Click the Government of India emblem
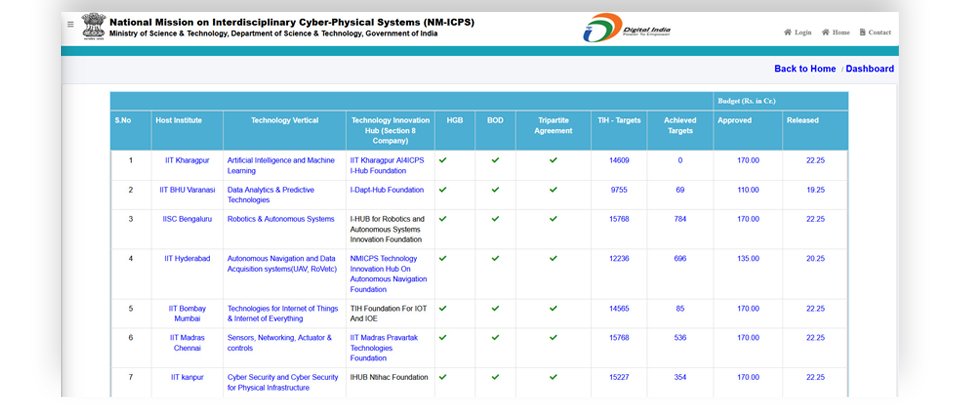 point(93,26)
